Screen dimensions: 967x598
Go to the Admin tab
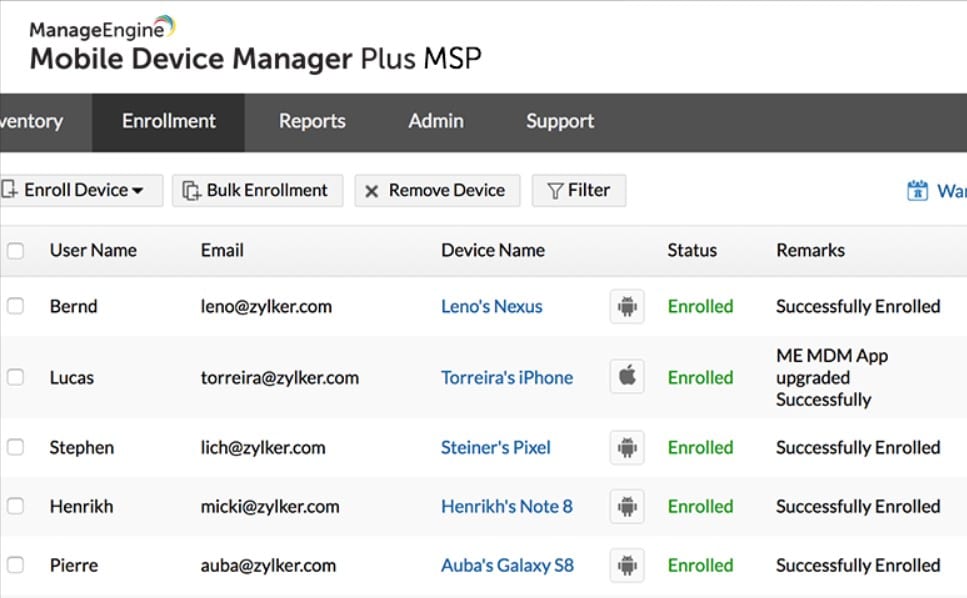tap(435, 122)
